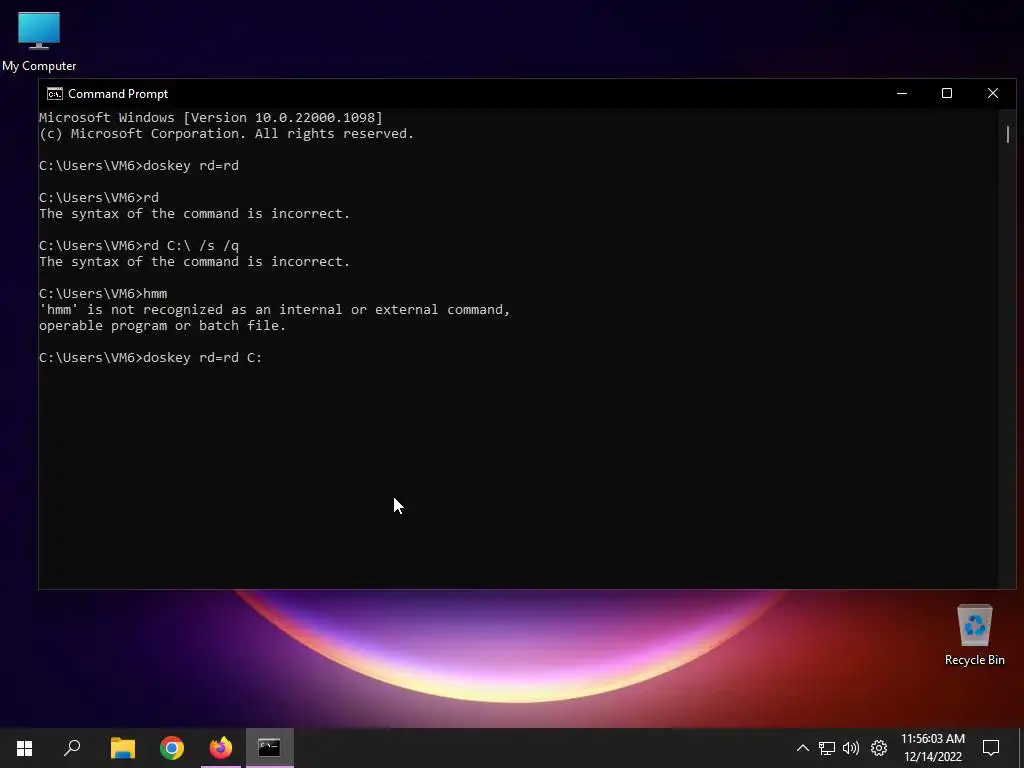1024x768 pixels.
Task: Open volume speaker tray icon
Action: 851,748
